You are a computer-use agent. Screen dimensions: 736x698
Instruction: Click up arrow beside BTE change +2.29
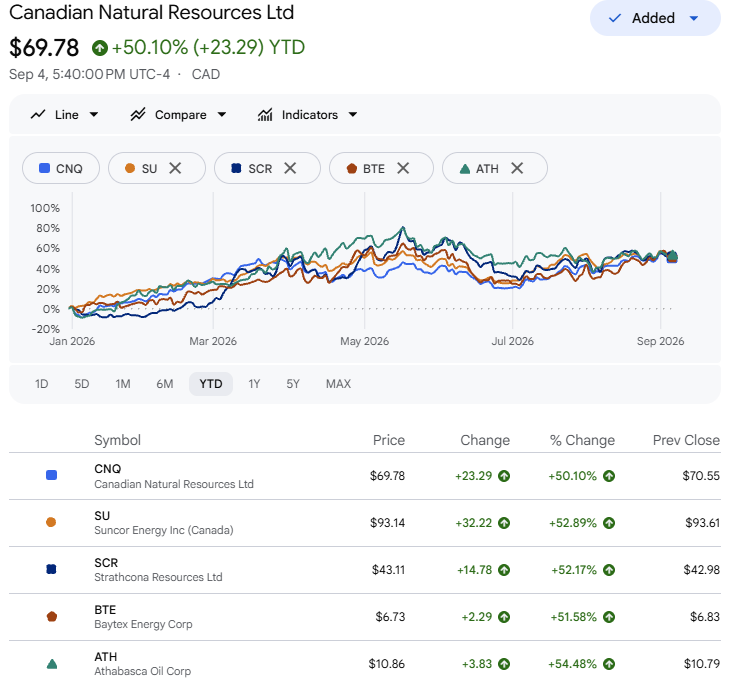(x=504, y=617)
